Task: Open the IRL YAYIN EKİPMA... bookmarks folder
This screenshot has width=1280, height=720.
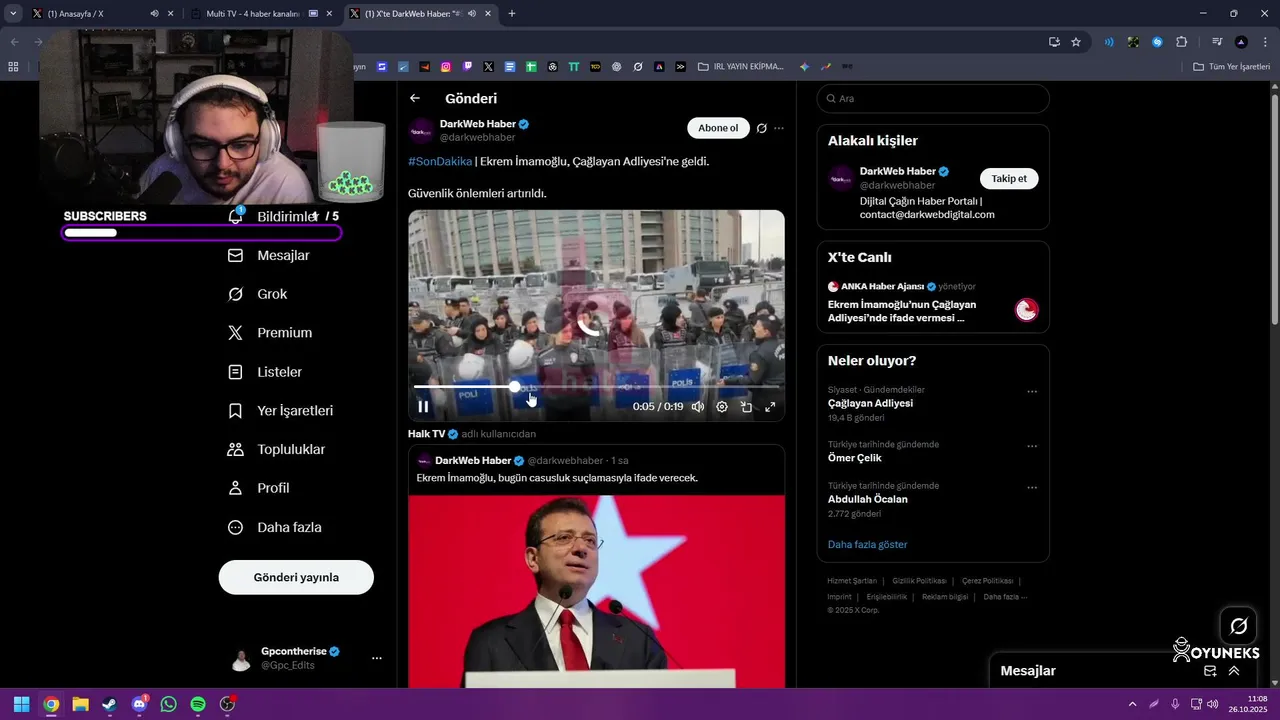Action: [x=741, y=67]
